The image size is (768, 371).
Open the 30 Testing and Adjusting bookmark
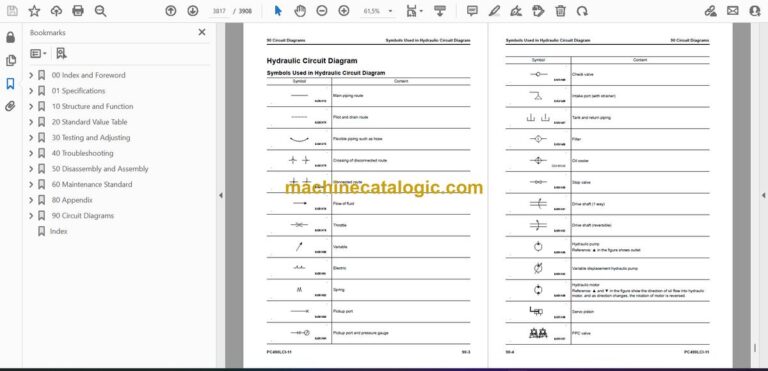pyautogui.click(x=91, y=138)
